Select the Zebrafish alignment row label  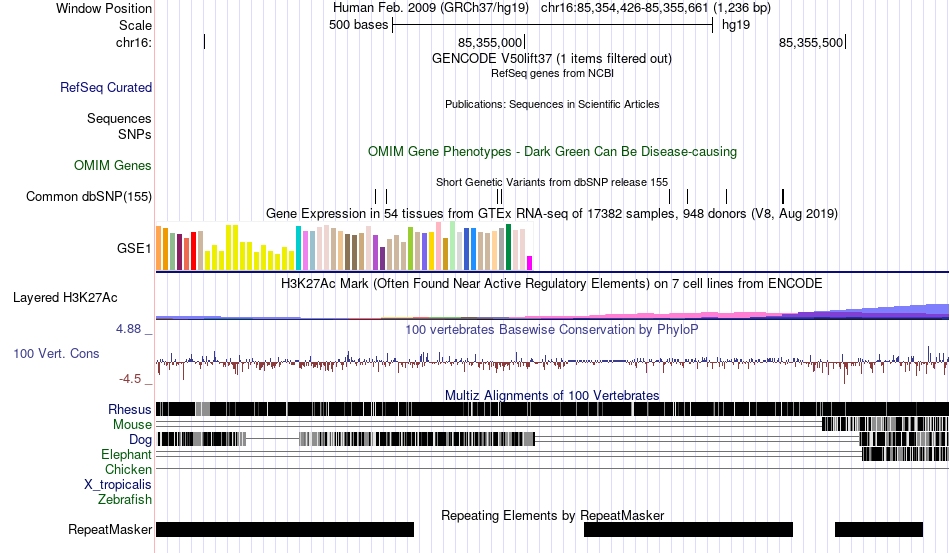pos(125,500)
